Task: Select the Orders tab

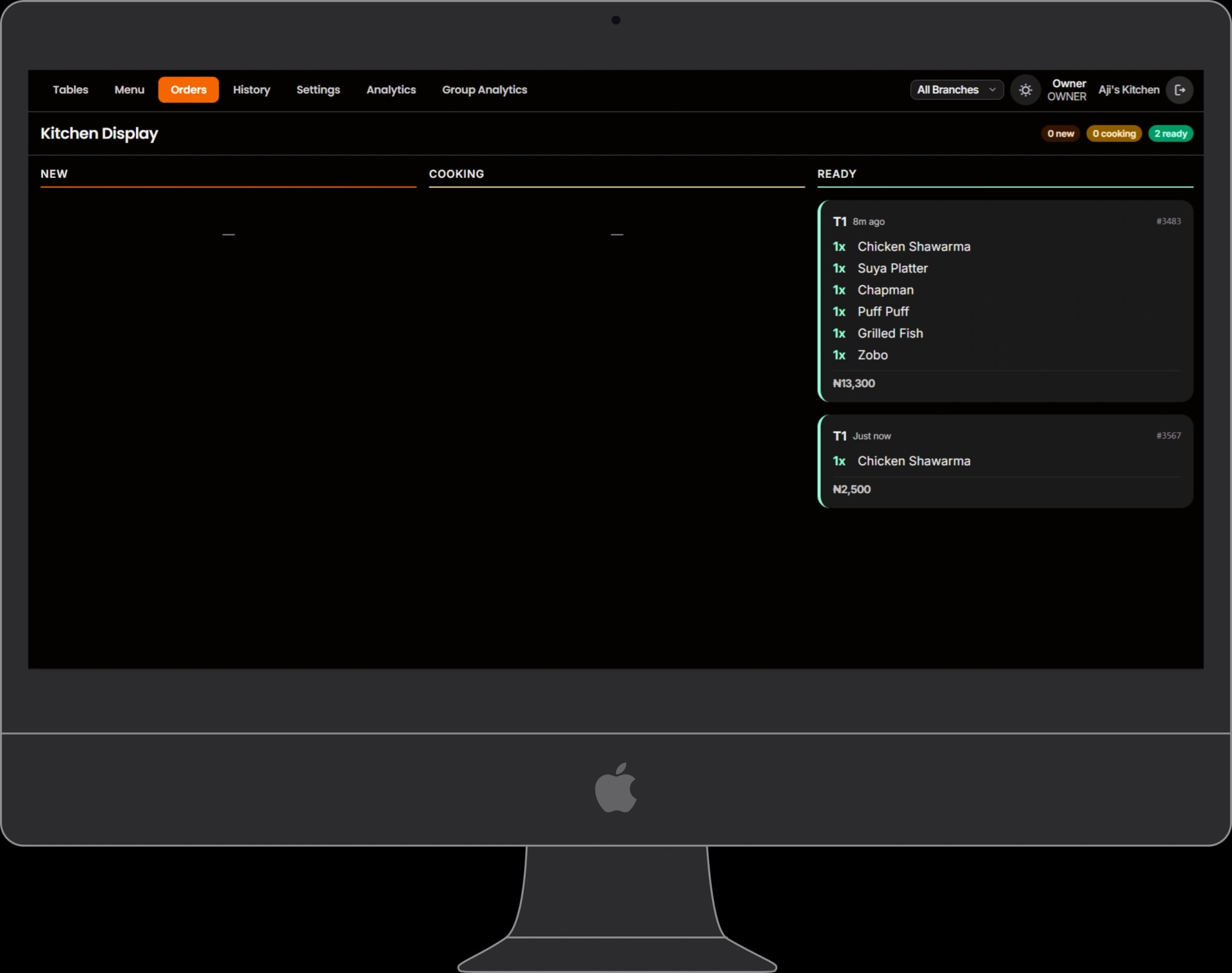Action: click(x=189, y=90)
